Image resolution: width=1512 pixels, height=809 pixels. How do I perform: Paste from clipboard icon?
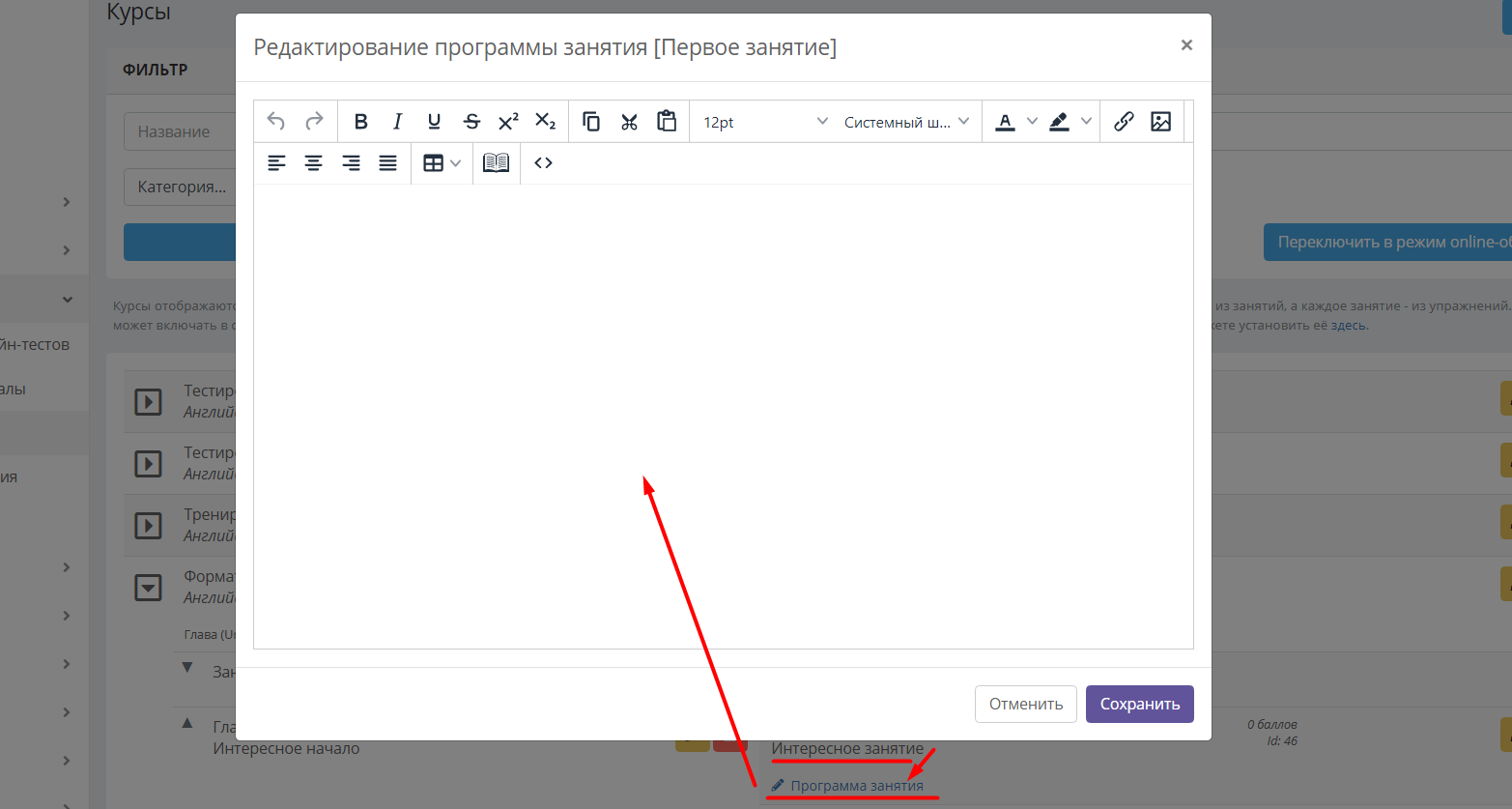[667, 121]
